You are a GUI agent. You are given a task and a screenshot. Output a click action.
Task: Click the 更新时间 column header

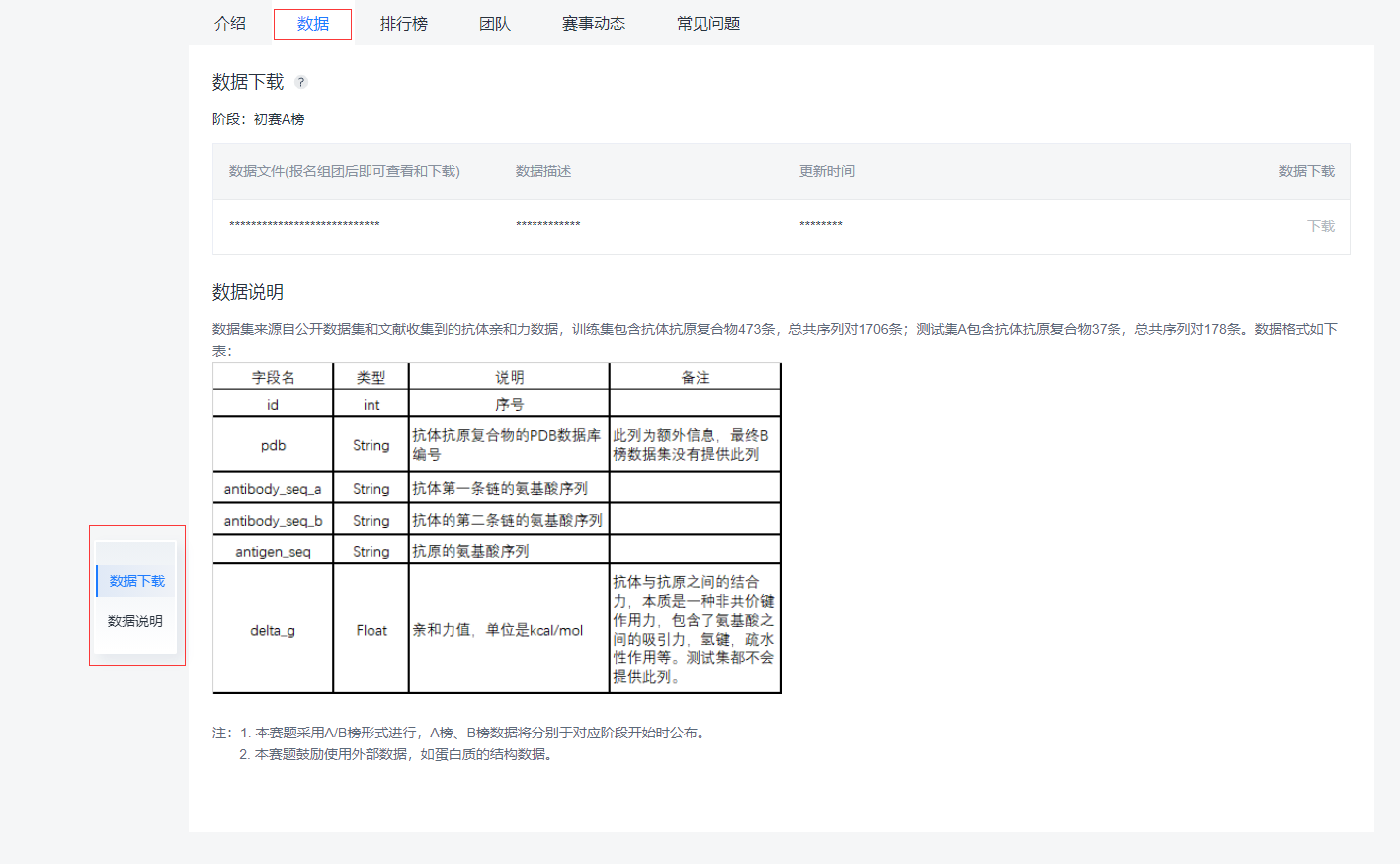pyautogui.click(x=827, y=171)
